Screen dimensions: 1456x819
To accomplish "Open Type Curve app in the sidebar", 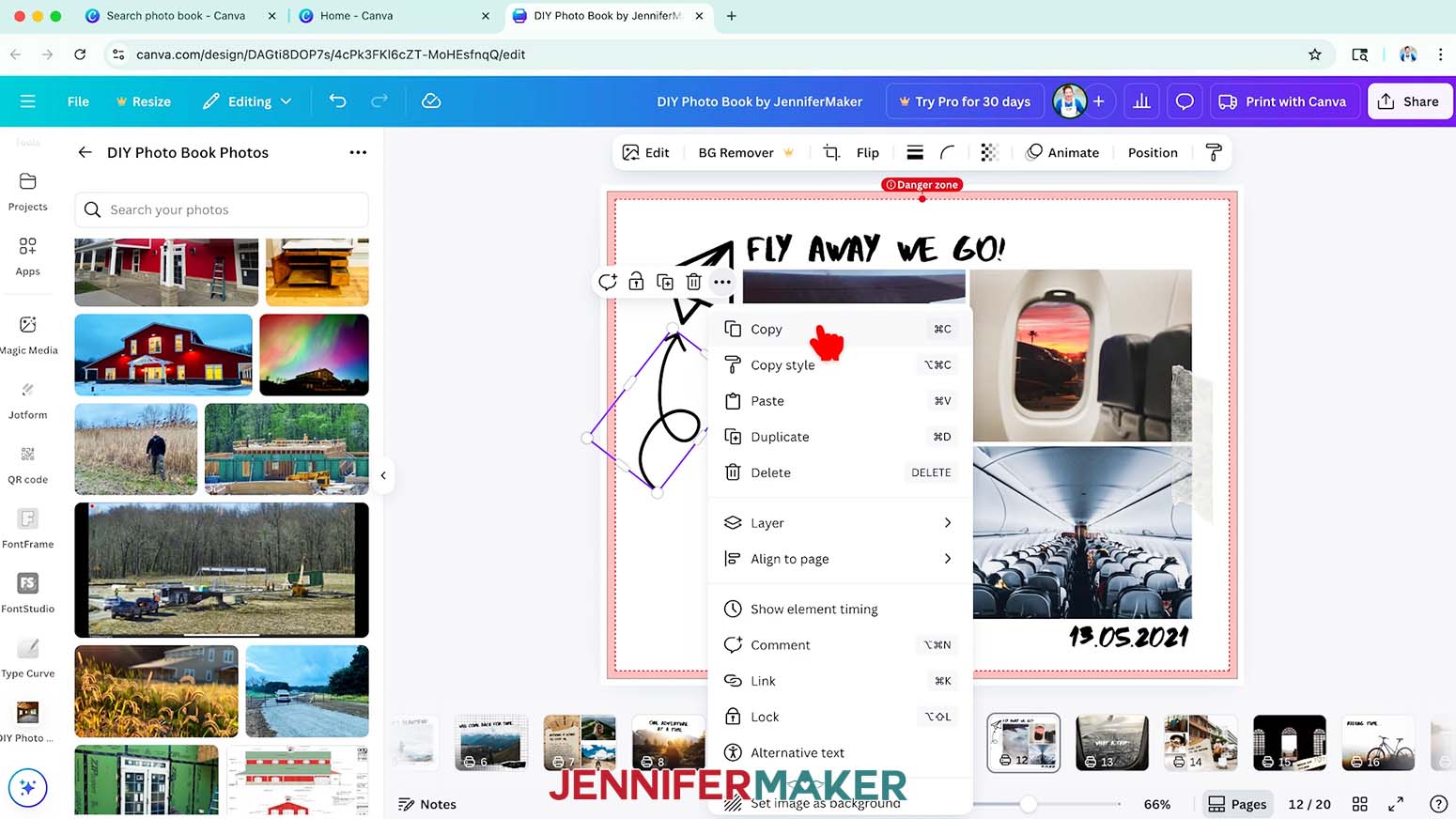I will (x=27, y=659).
